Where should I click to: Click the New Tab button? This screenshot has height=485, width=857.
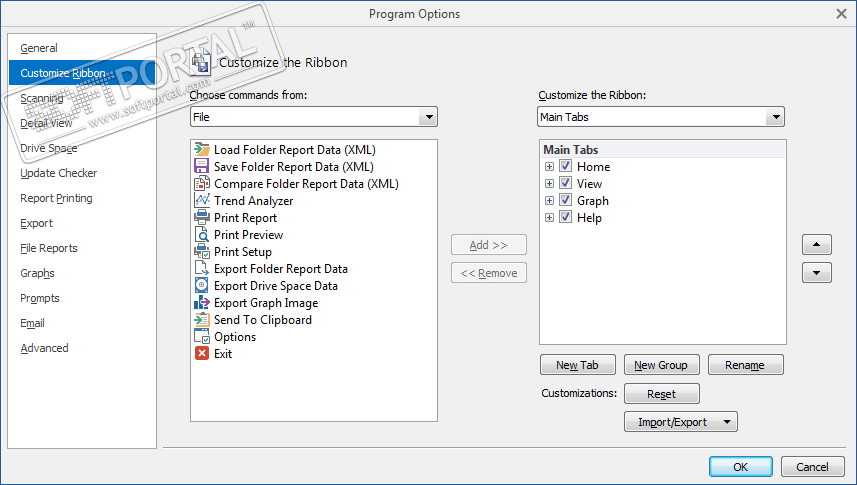[x=577, y=365]
